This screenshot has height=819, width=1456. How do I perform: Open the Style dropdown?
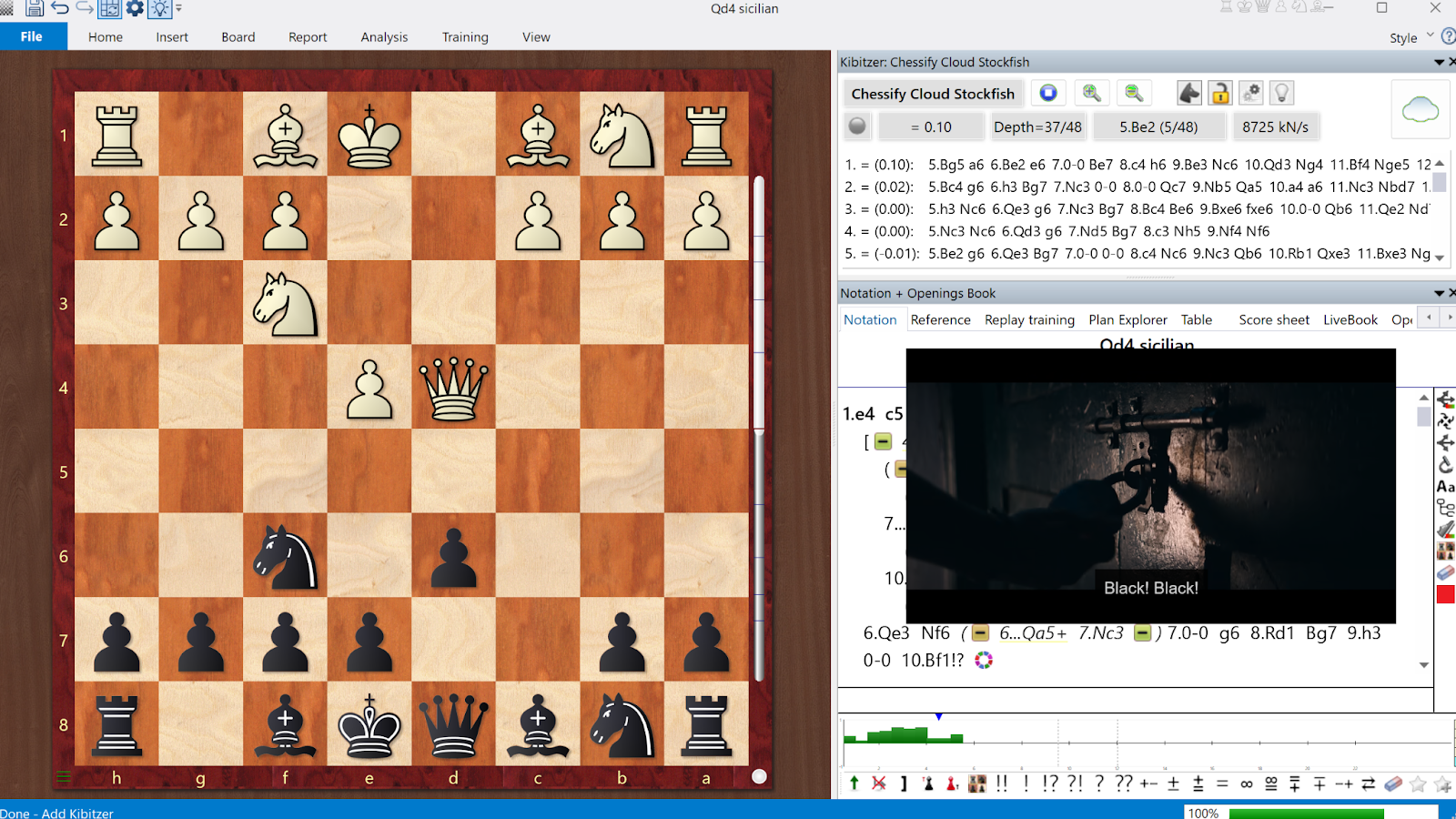coord(1411,37)
